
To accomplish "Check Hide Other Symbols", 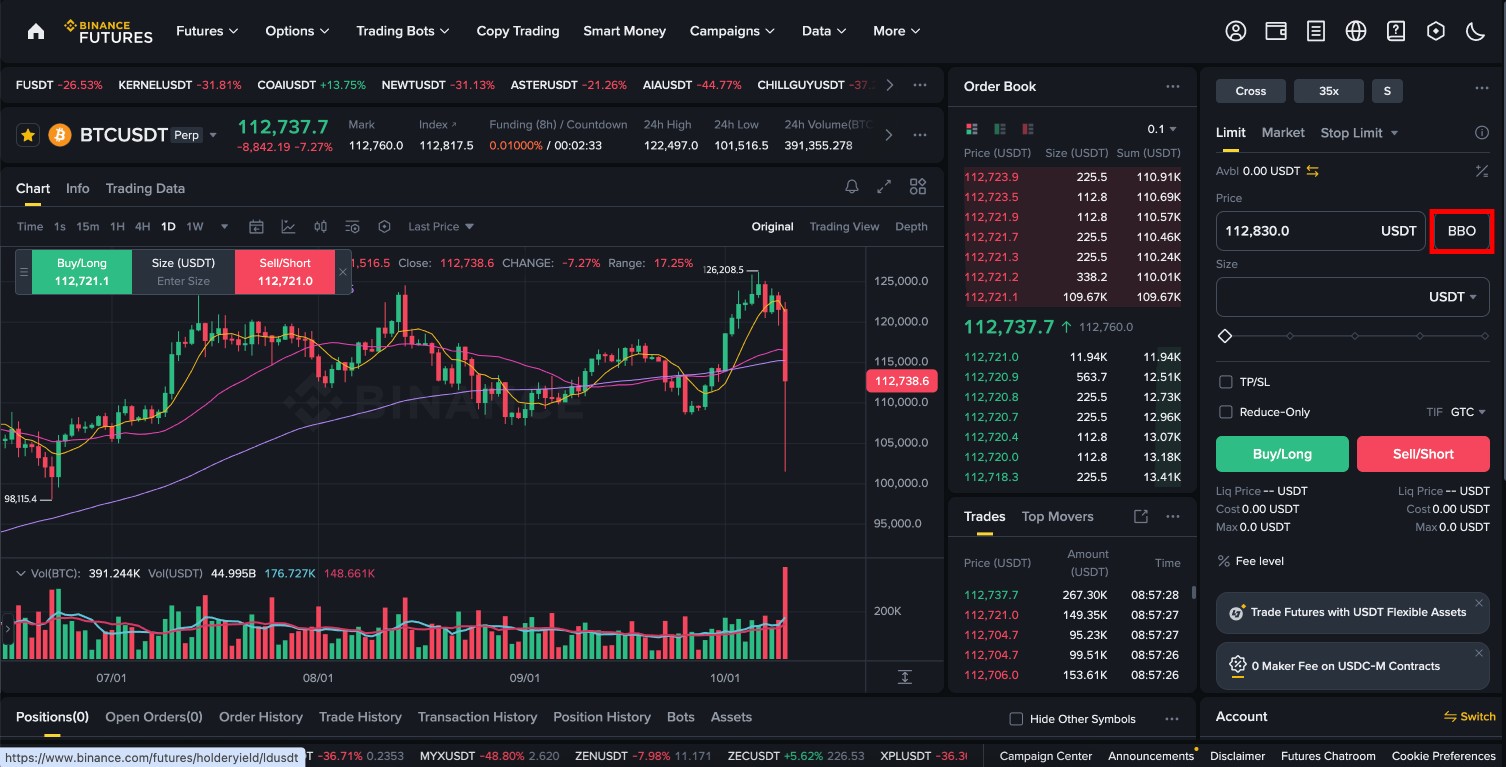I will 1016,719.
